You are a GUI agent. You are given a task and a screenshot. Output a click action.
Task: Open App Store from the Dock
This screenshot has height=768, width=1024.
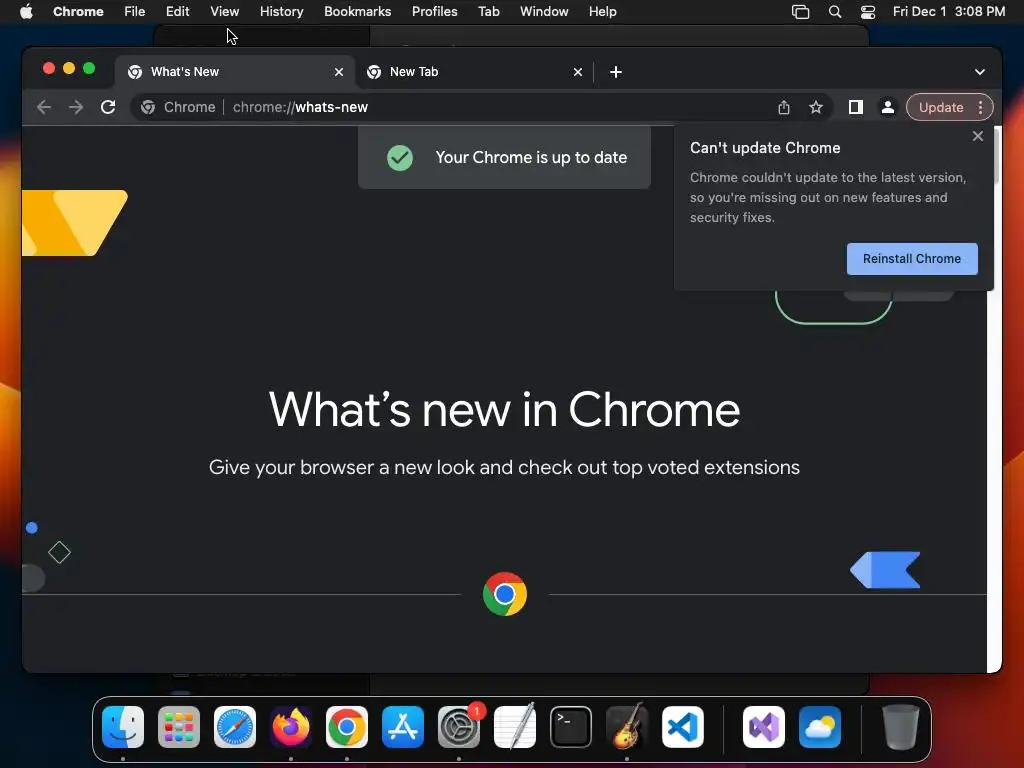[x=403, y=727]
